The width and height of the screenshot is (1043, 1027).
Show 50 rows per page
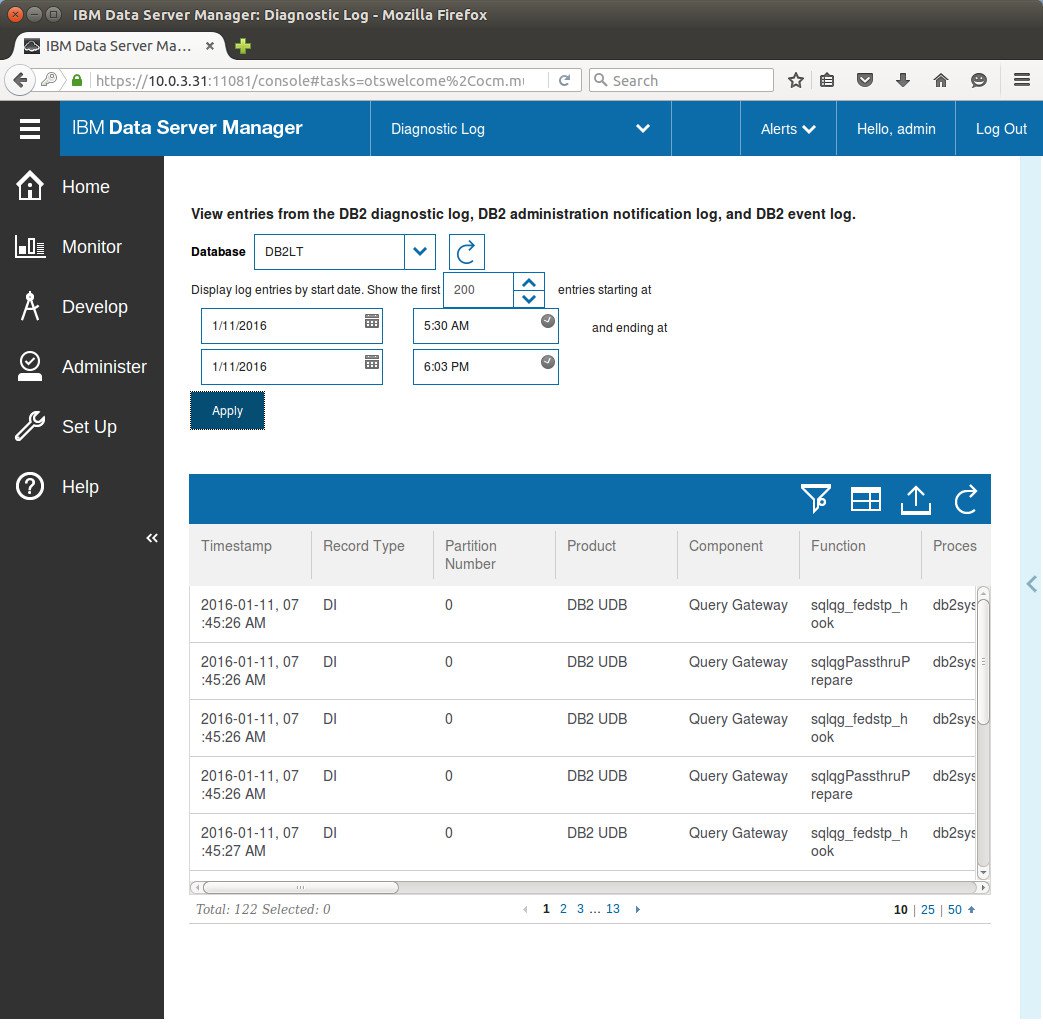[955, 909]
